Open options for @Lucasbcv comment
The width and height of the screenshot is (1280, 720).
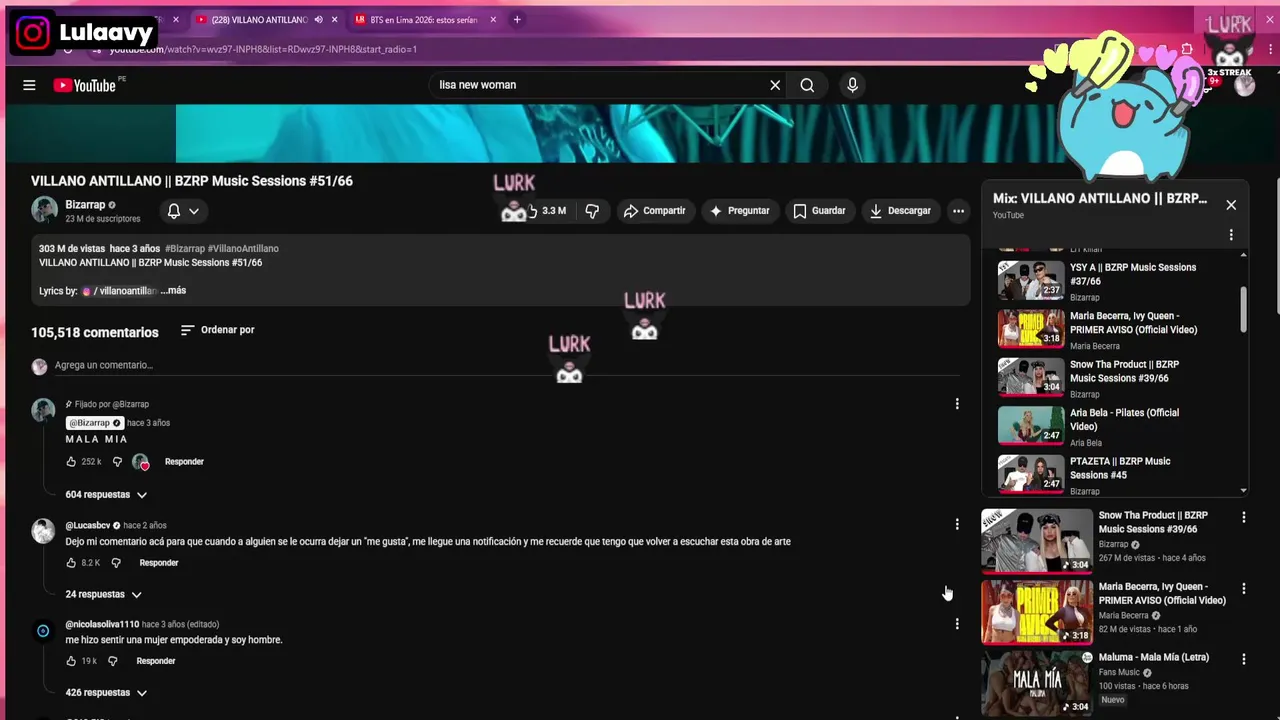(x=957, y=524)
